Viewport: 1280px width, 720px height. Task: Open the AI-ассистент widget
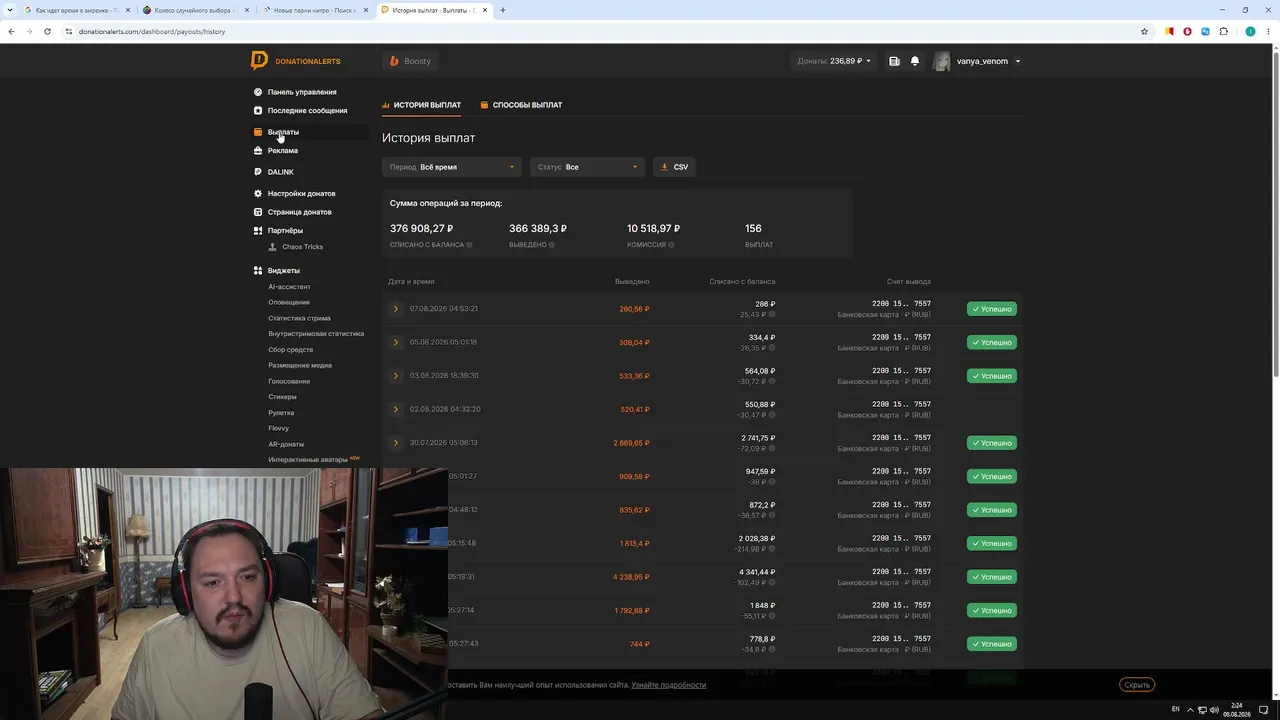click(x=289, y=287)
